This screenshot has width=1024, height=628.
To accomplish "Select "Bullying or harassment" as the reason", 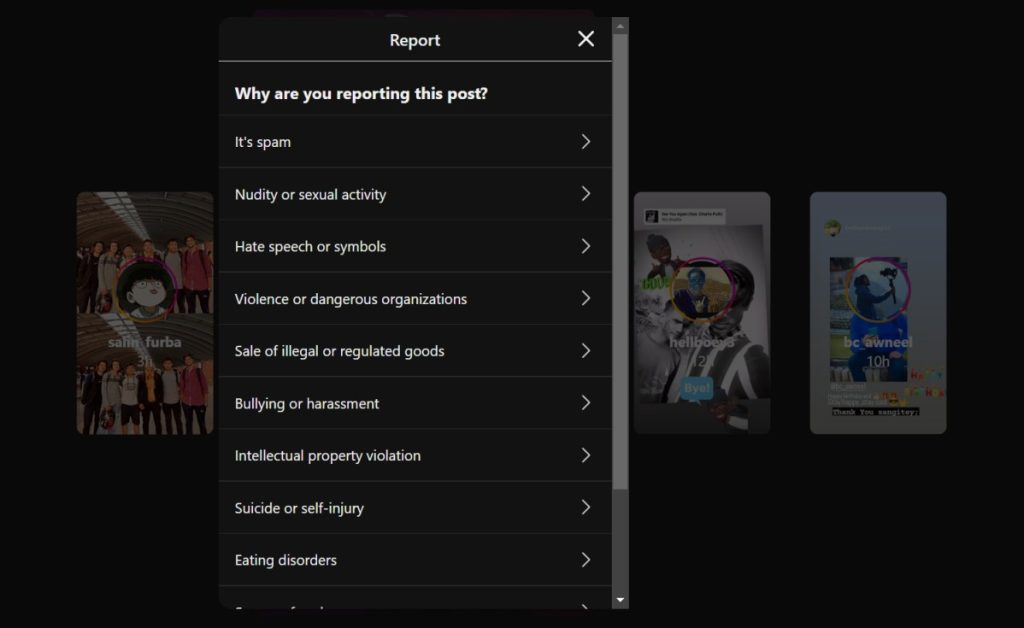I will (415, 403).
